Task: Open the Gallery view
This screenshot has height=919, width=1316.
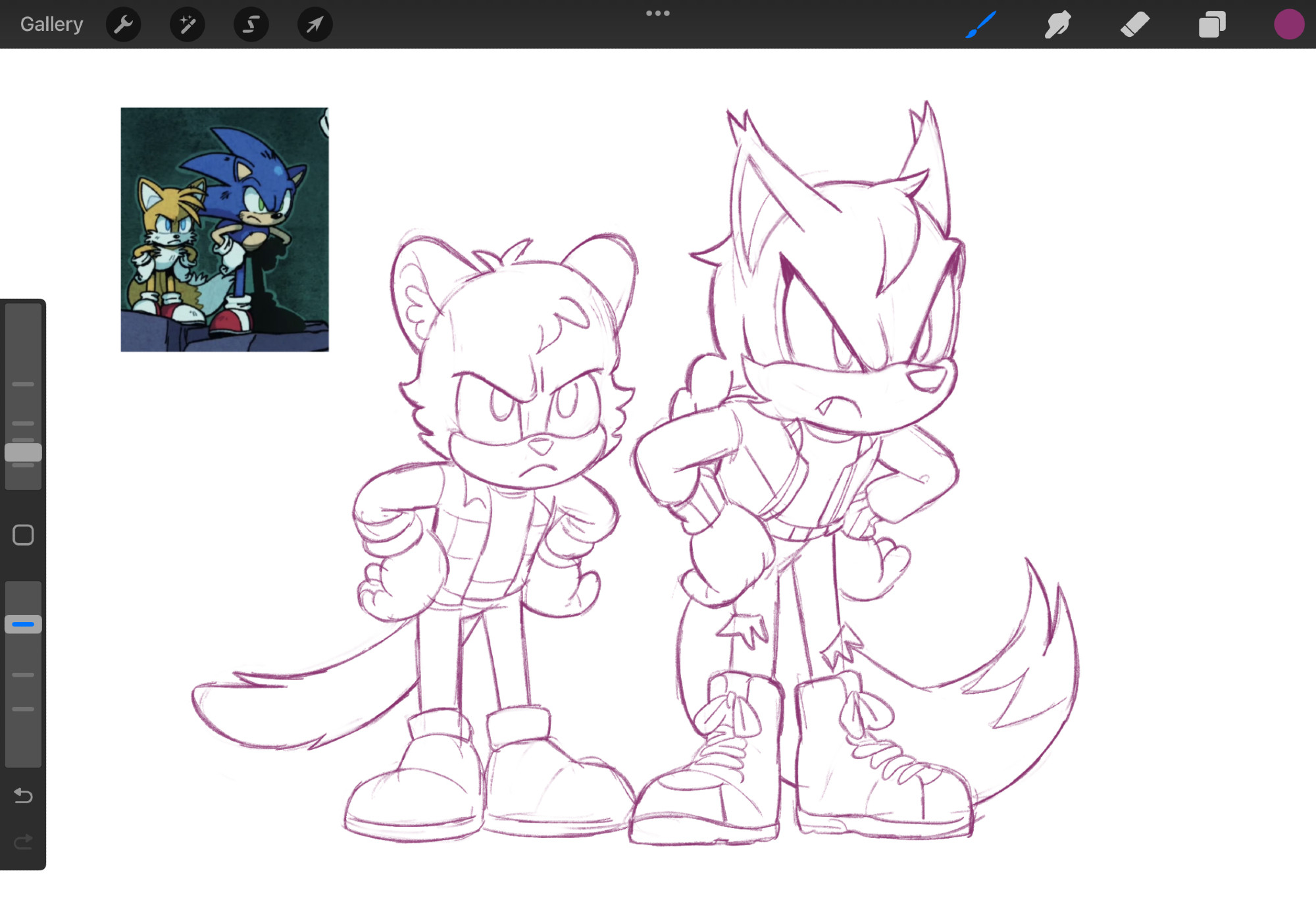Action: point(51,24)
